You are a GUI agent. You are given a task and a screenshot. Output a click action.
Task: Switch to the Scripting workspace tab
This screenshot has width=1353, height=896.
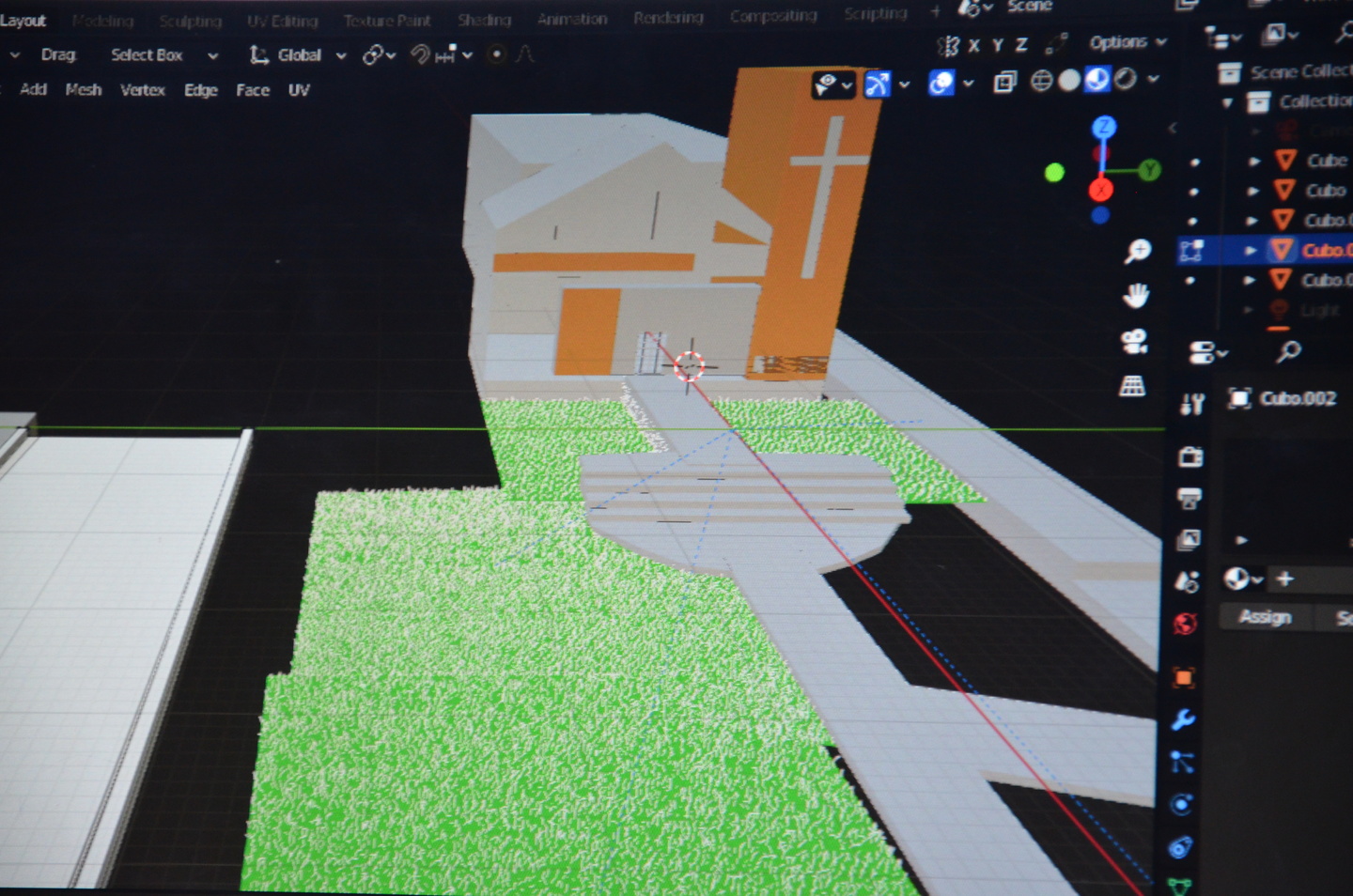876,14
